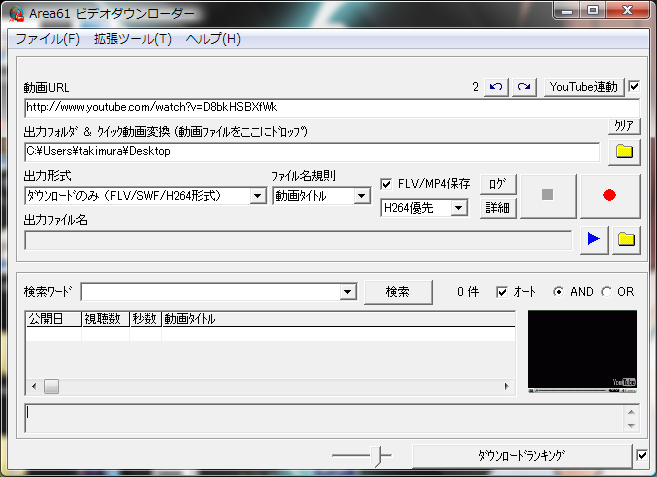Click the 検索 button
The height and width of the screenshot is (477, 657).
398,292
